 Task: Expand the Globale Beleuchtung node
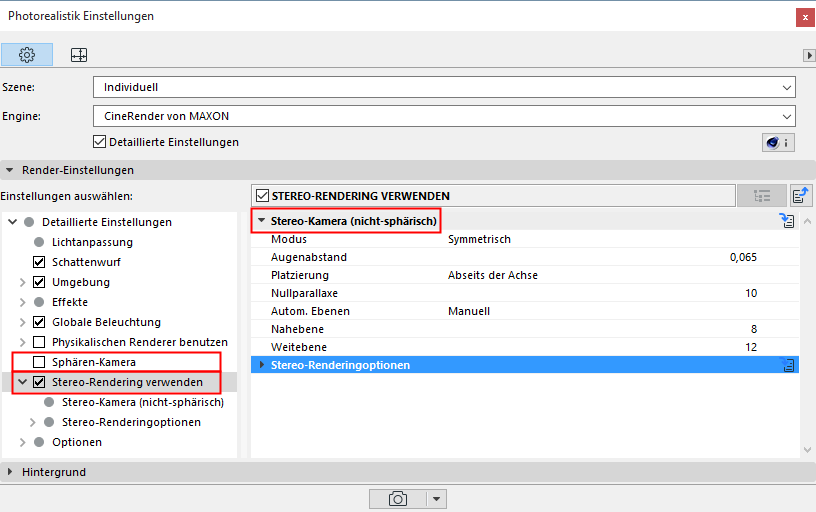click(22, 322)
